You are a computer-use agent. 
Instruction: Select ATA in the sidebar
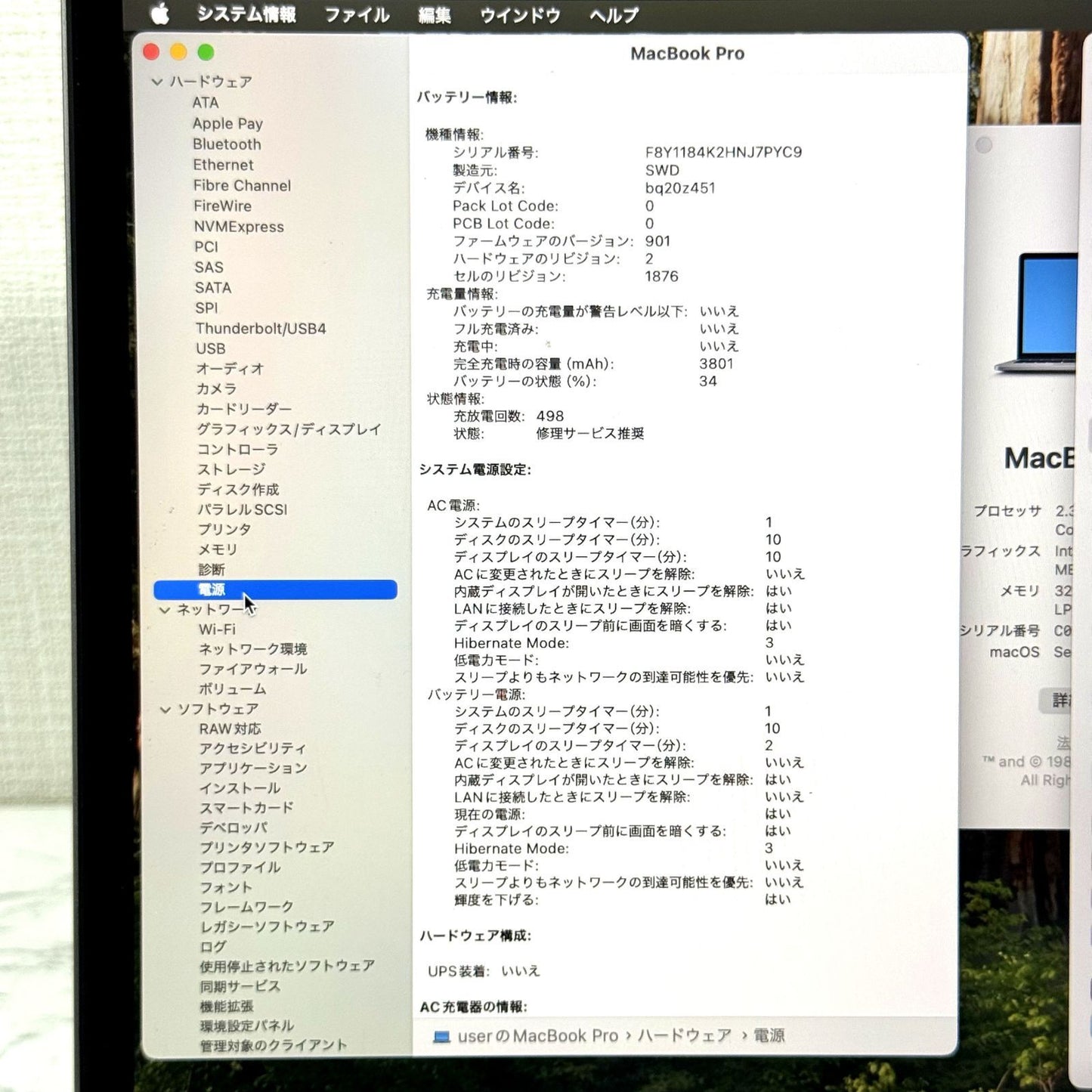click(206, 103)
